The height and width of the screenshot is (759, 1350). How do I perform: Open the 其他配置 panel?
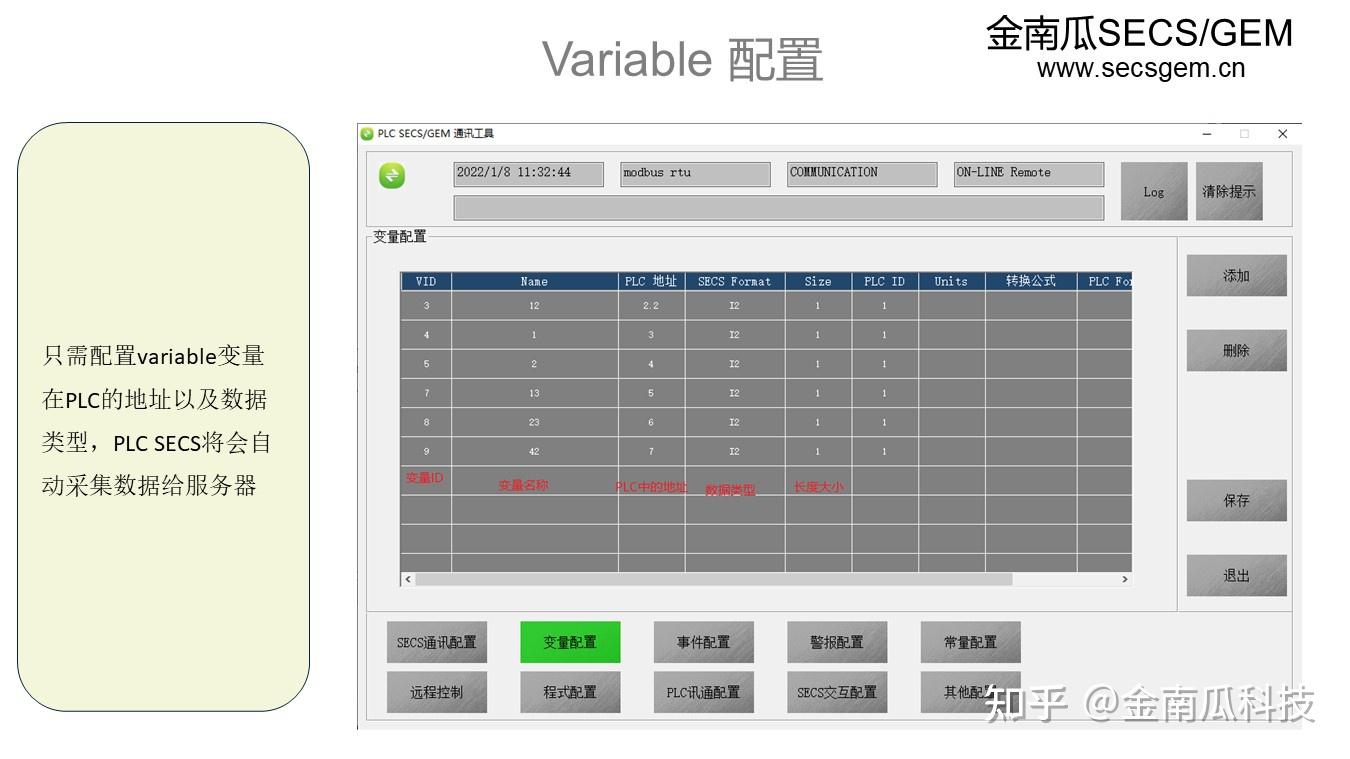[x=969, y=691]
